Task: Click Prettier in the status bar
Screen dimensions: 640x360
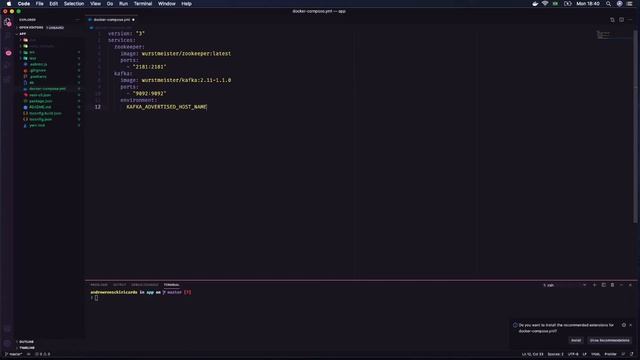Action: (x=610, y=354)
